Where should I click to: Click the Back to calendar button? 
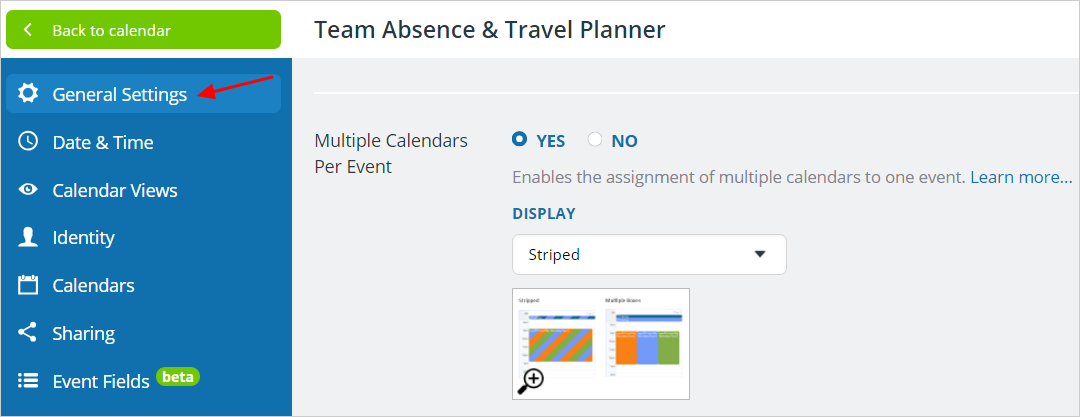coord(143,30)
